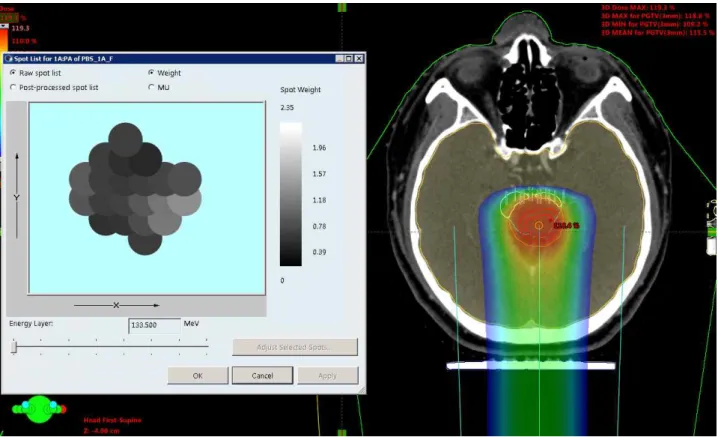Minimize the Spot List dialog

[339, 59]
